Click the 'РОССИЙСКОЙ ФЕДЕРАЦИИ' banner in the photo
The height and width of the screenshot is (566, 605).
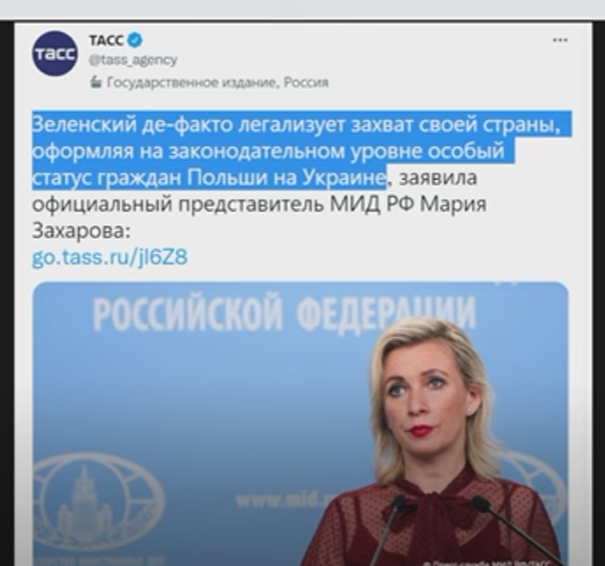(x=284, y=313)
